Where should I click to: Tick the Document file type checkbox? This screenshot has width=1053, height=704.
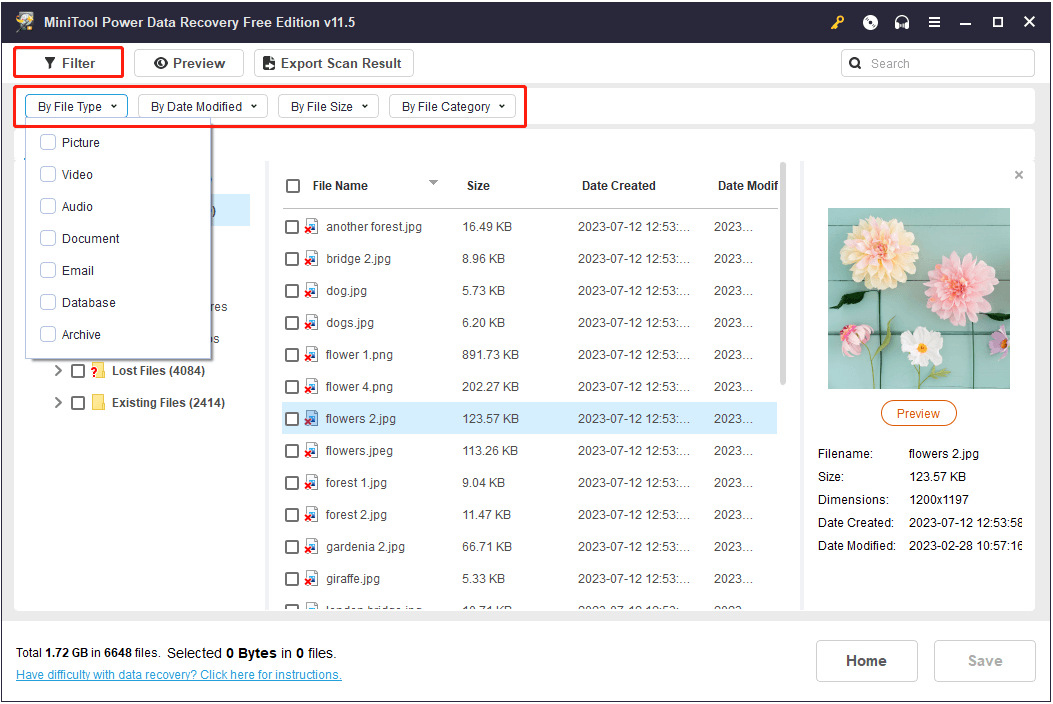pyautogui.click(x=48, y=238)
